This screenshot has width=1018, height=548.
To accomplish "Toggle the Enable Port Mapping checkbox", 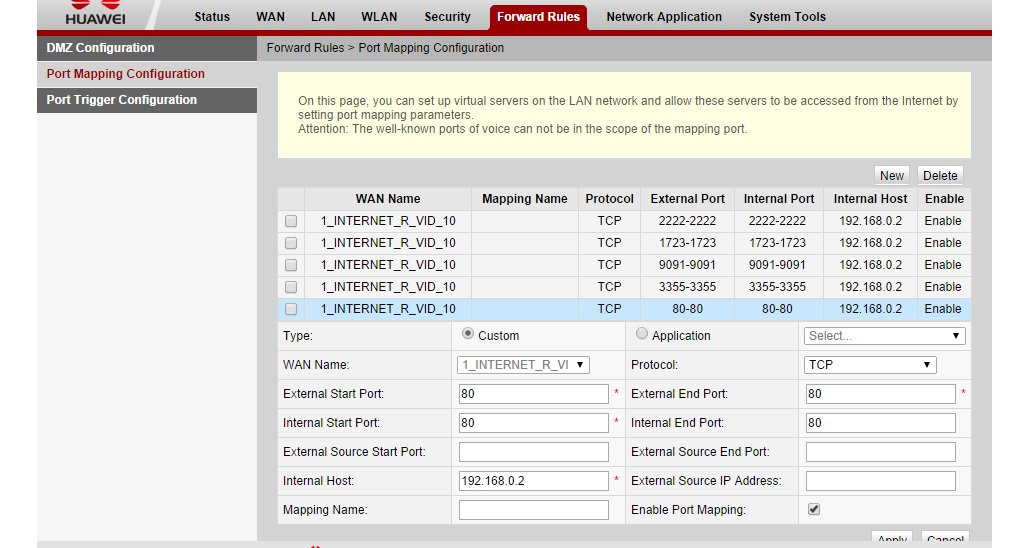I will coord(813,509).
